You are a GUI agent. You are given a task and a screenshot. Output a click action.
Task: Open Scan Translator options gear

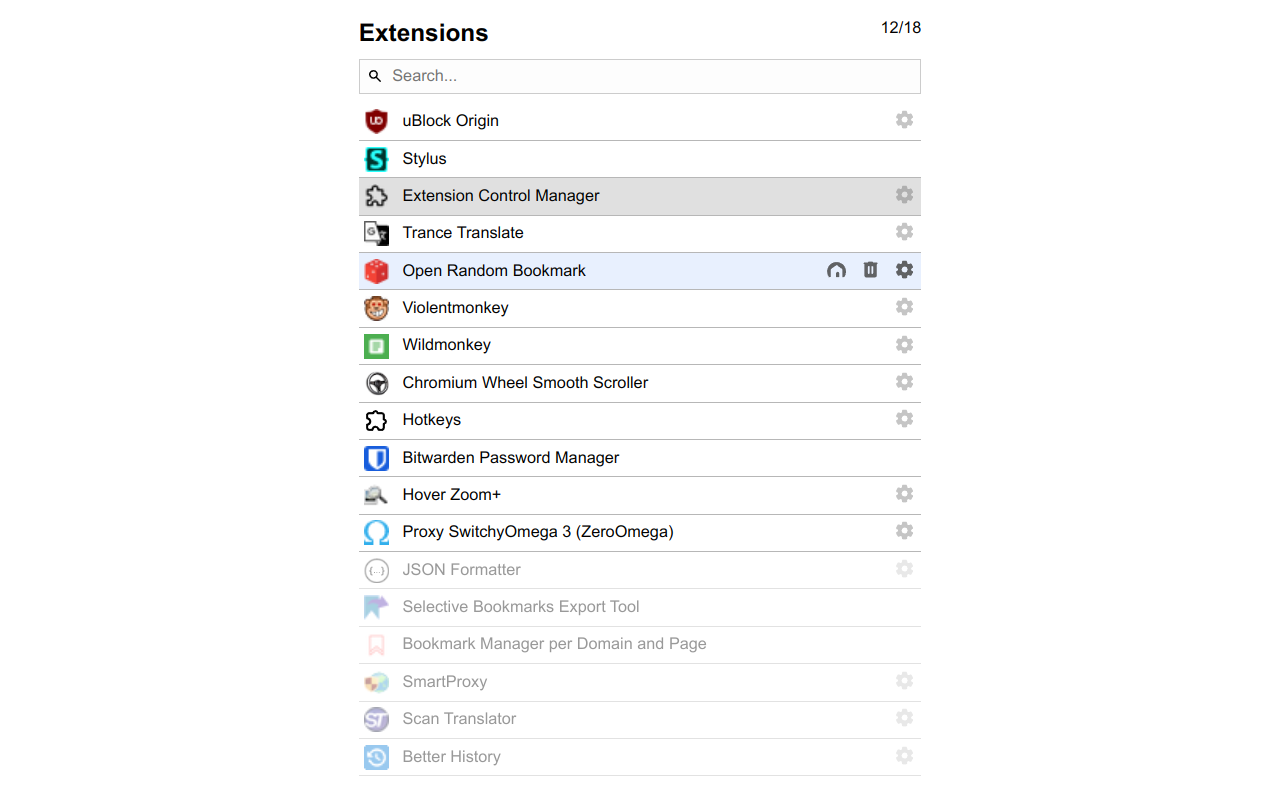click(904, 718)
